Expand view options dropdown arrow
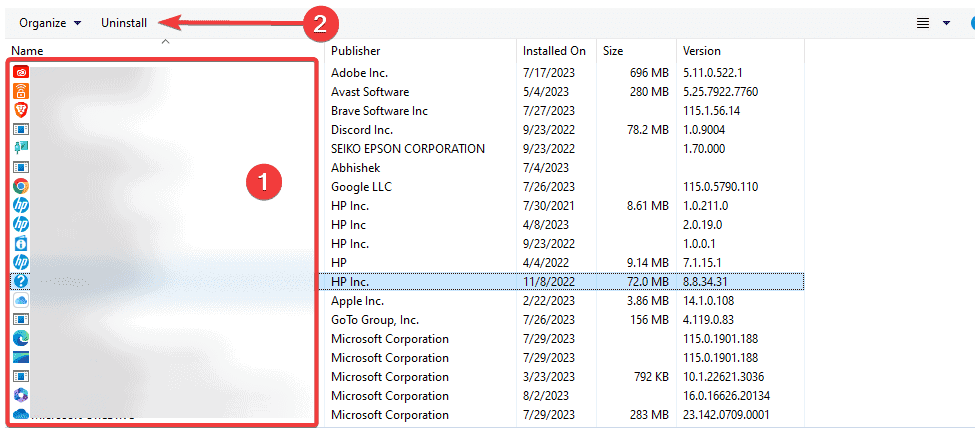Viewport: 975px width, 428px height. point(946,23)
